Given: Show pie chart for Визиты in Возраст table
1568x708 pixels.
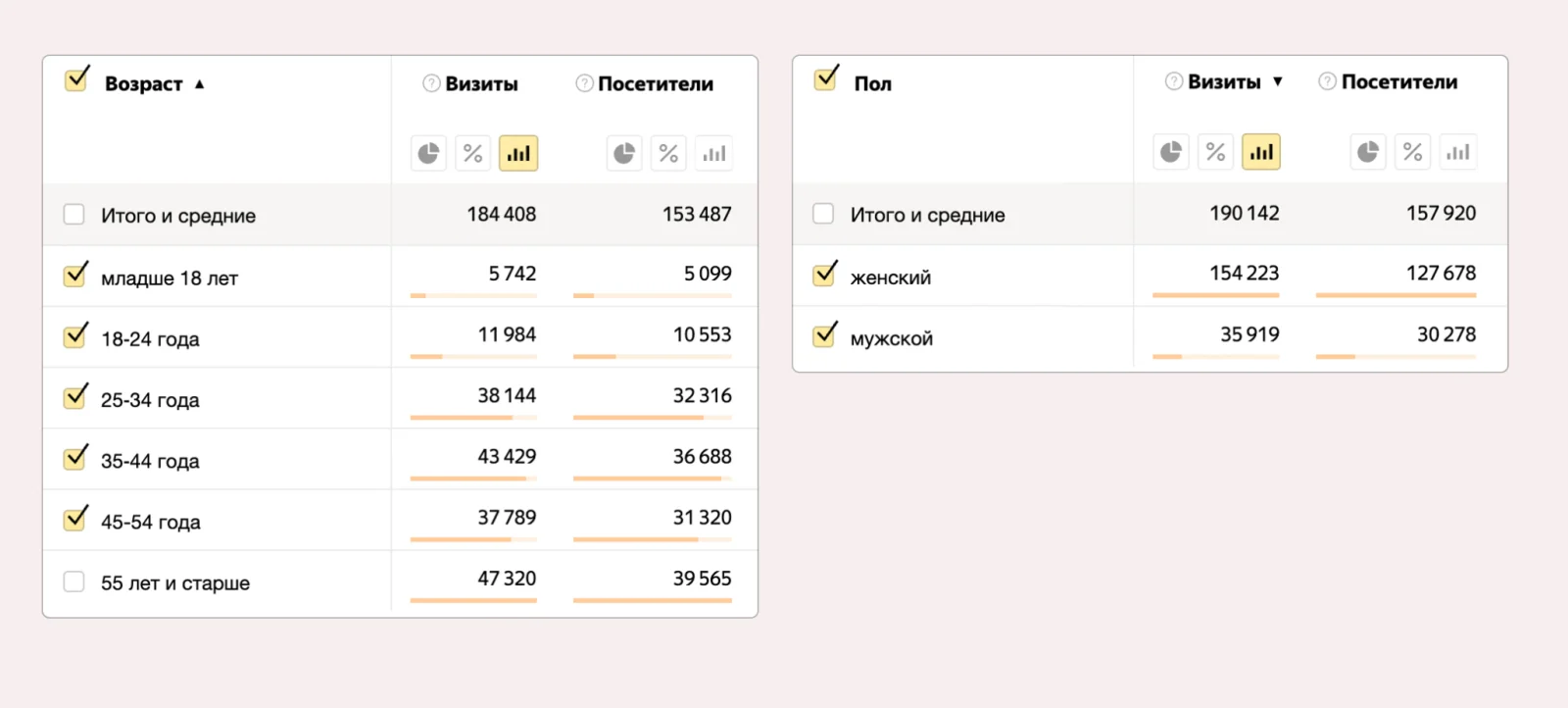Looking at the screenshot, I should coord(428,153).
